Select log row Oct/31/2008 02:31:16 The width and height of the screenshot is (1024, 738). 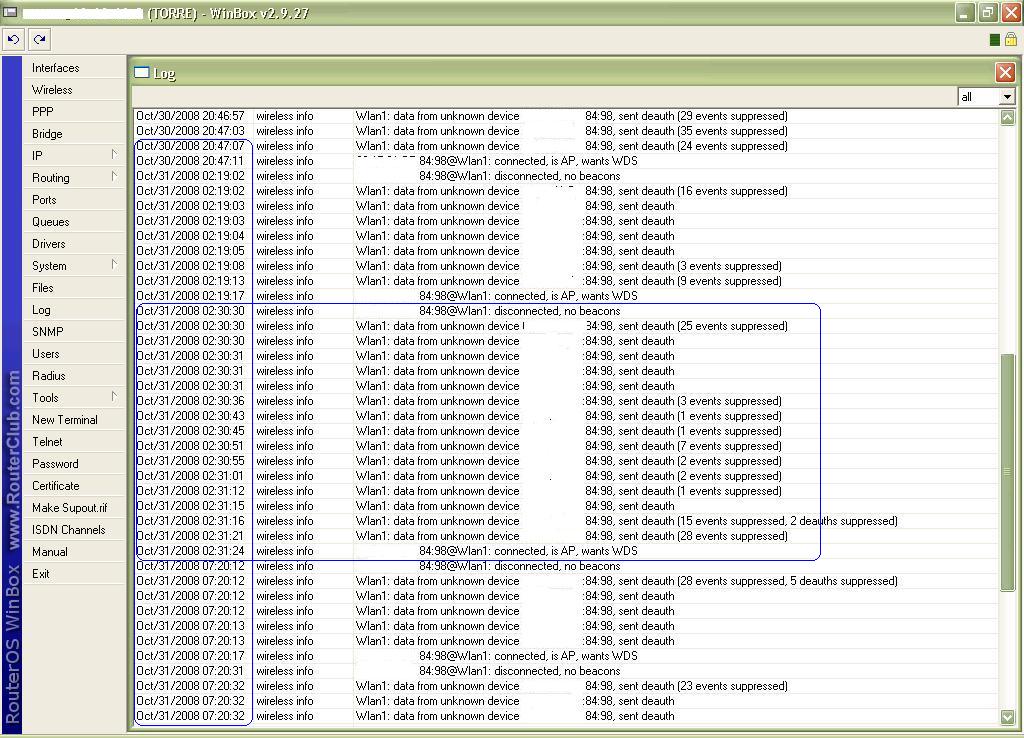pos(566,521)
